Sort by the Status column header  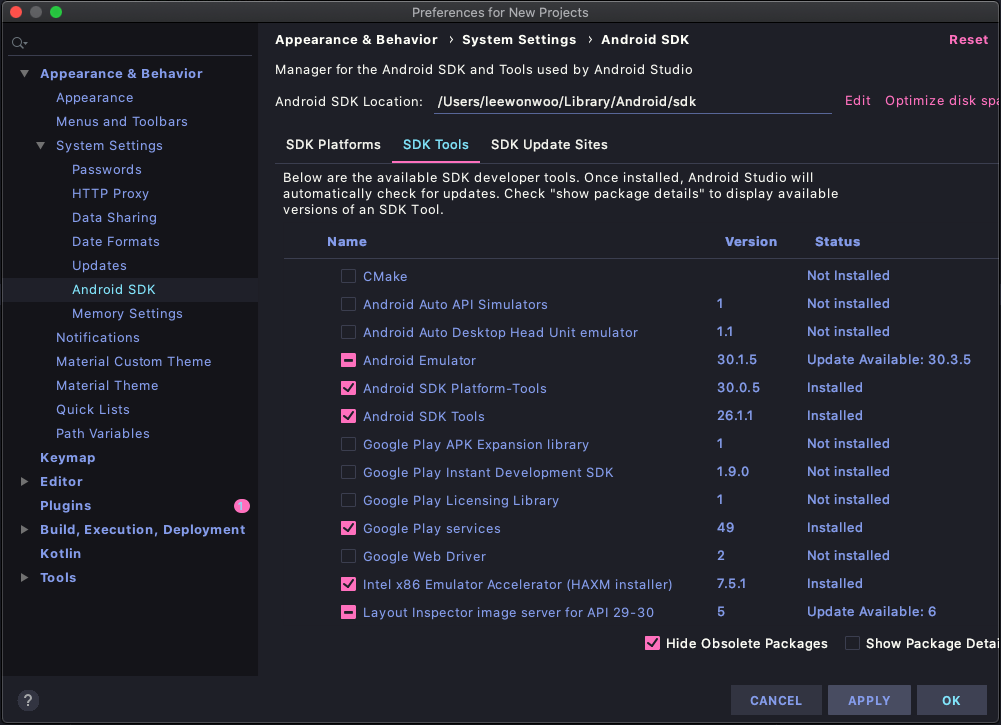[x=838, y=242]
